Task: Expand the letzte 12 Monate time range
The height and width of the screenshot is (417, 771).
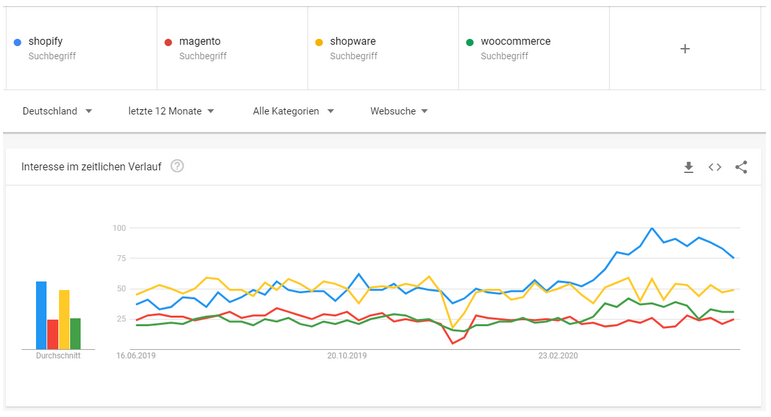Action: [171, 111]
